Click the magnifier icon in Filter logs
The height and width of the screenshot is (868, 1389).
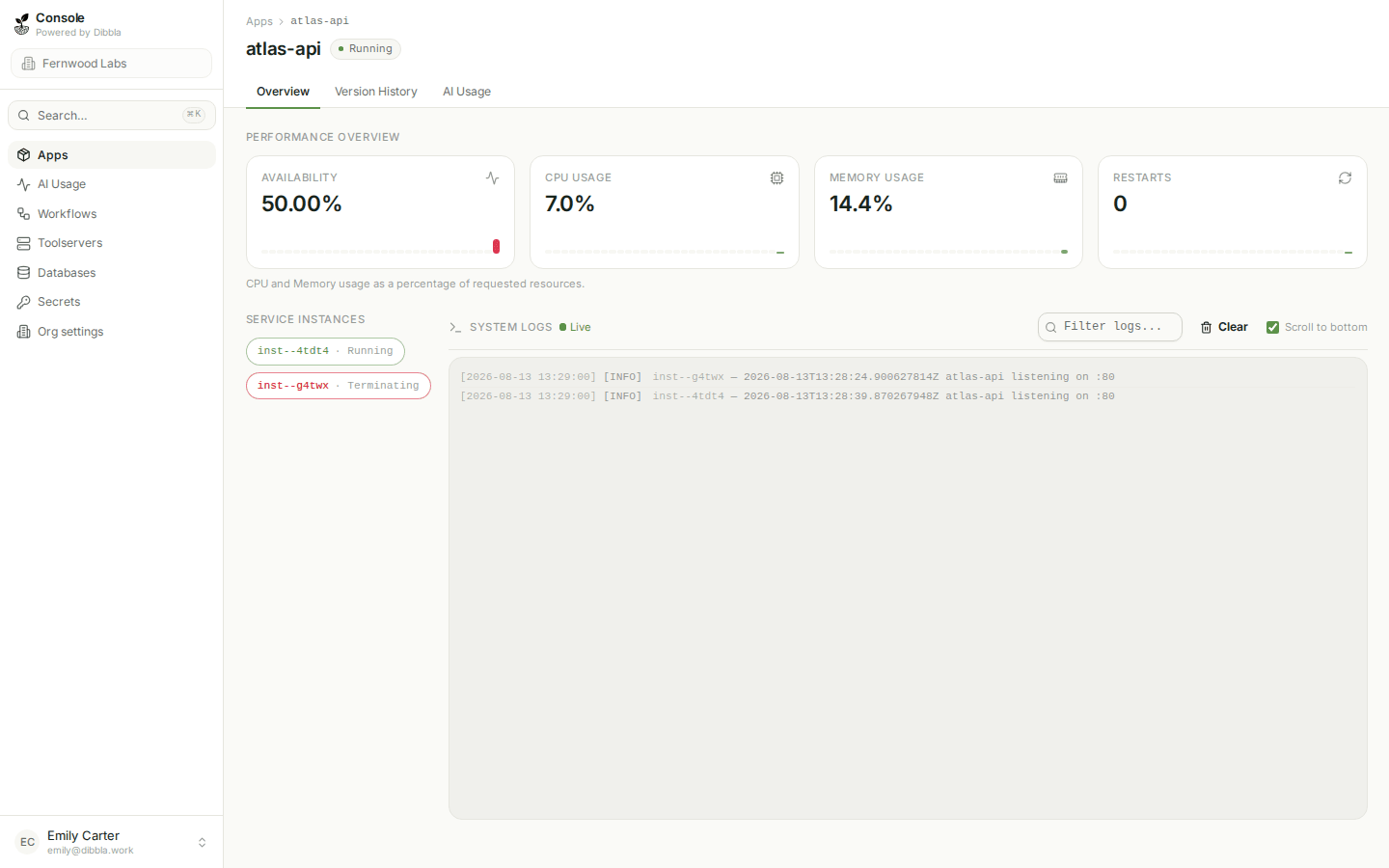[1050, 328]
